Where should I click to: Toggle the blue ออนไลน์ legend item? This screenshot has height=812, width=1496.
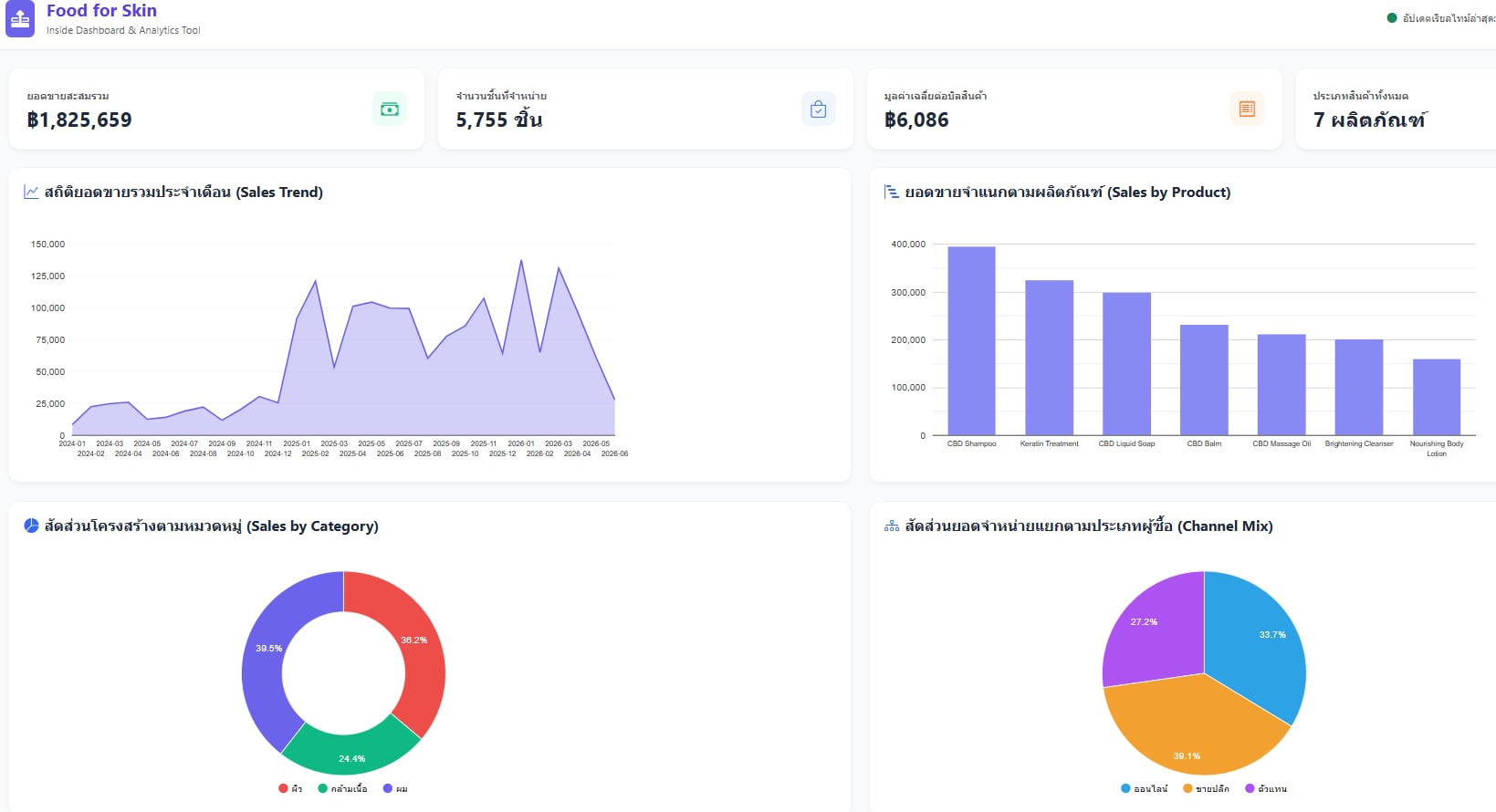pos(1145,788)
